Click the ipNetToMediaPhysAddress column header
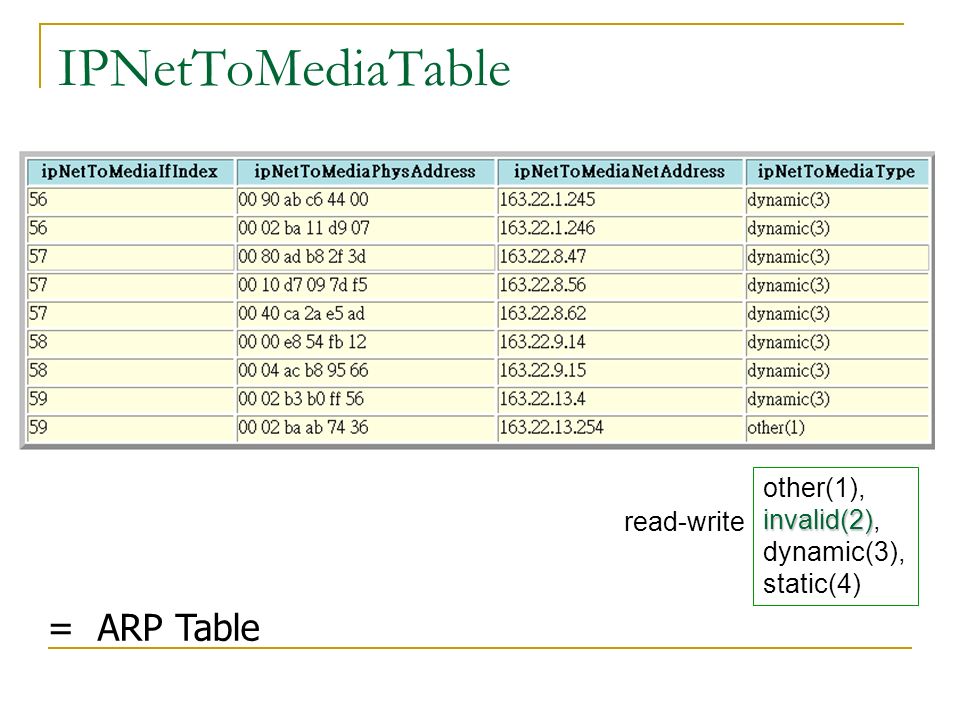 click(x=366, y=172)
